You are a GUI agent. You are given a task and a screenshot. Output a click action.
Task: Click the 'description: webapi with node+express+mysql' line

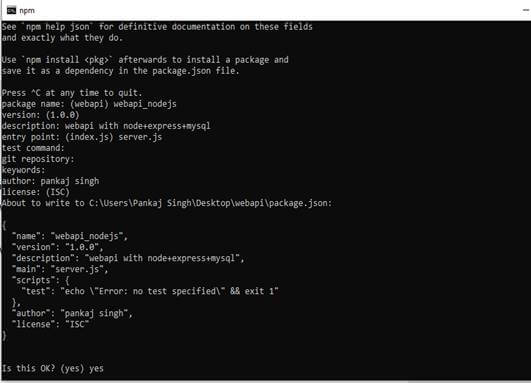(106, 126)
